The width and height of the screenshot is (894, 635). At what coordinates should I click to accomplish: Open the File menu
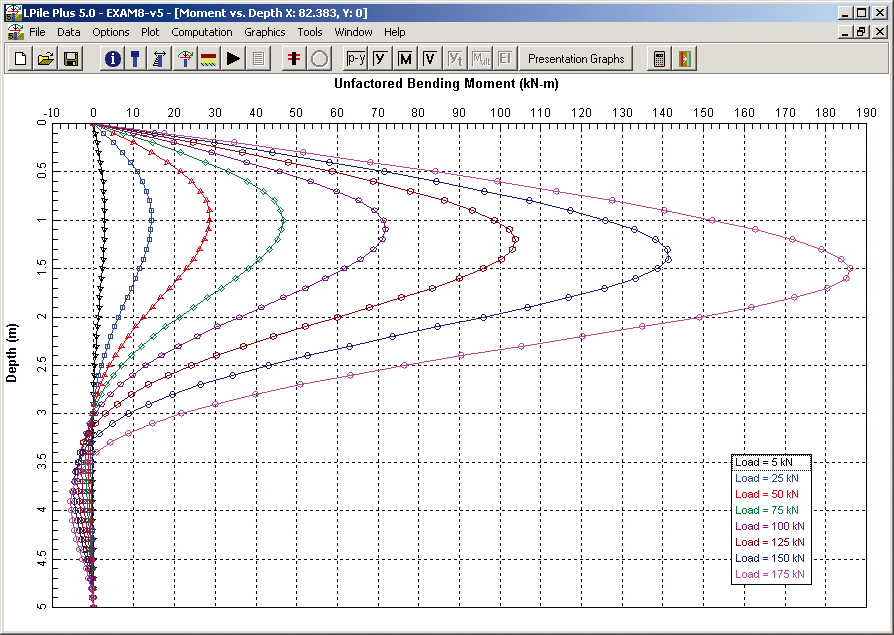click(x=37, y=32)
